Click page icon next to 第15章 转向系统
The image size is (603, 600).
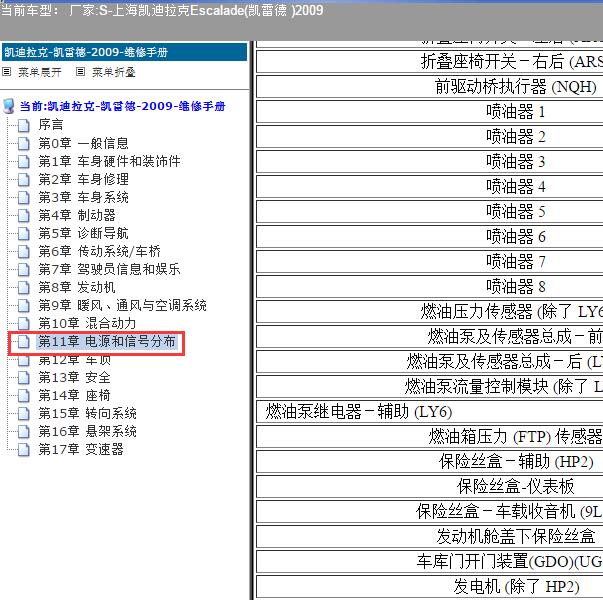24,413
